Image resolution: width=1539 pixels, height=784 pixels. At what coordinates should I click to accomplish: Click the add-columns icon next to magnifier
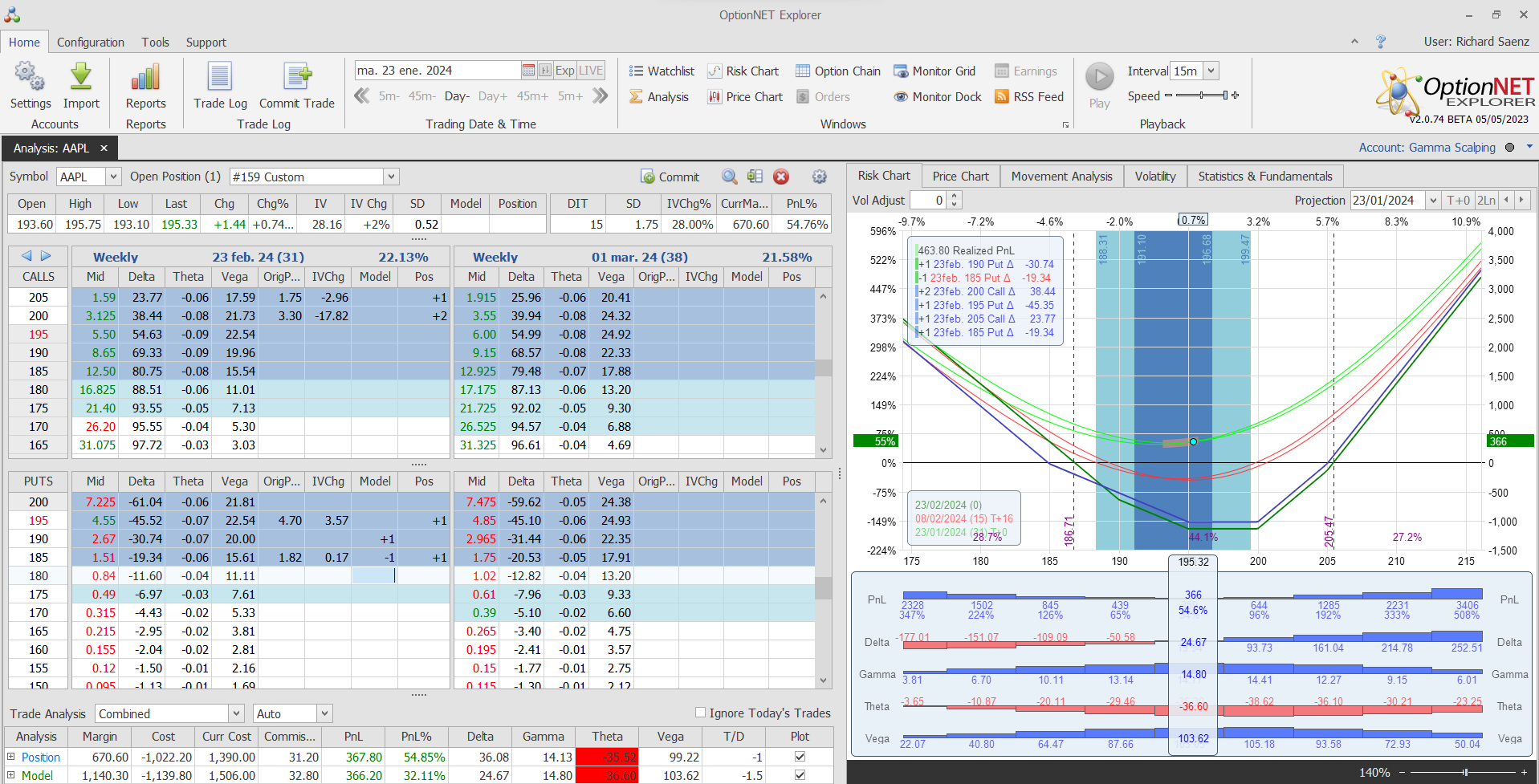tap(755, 177)
